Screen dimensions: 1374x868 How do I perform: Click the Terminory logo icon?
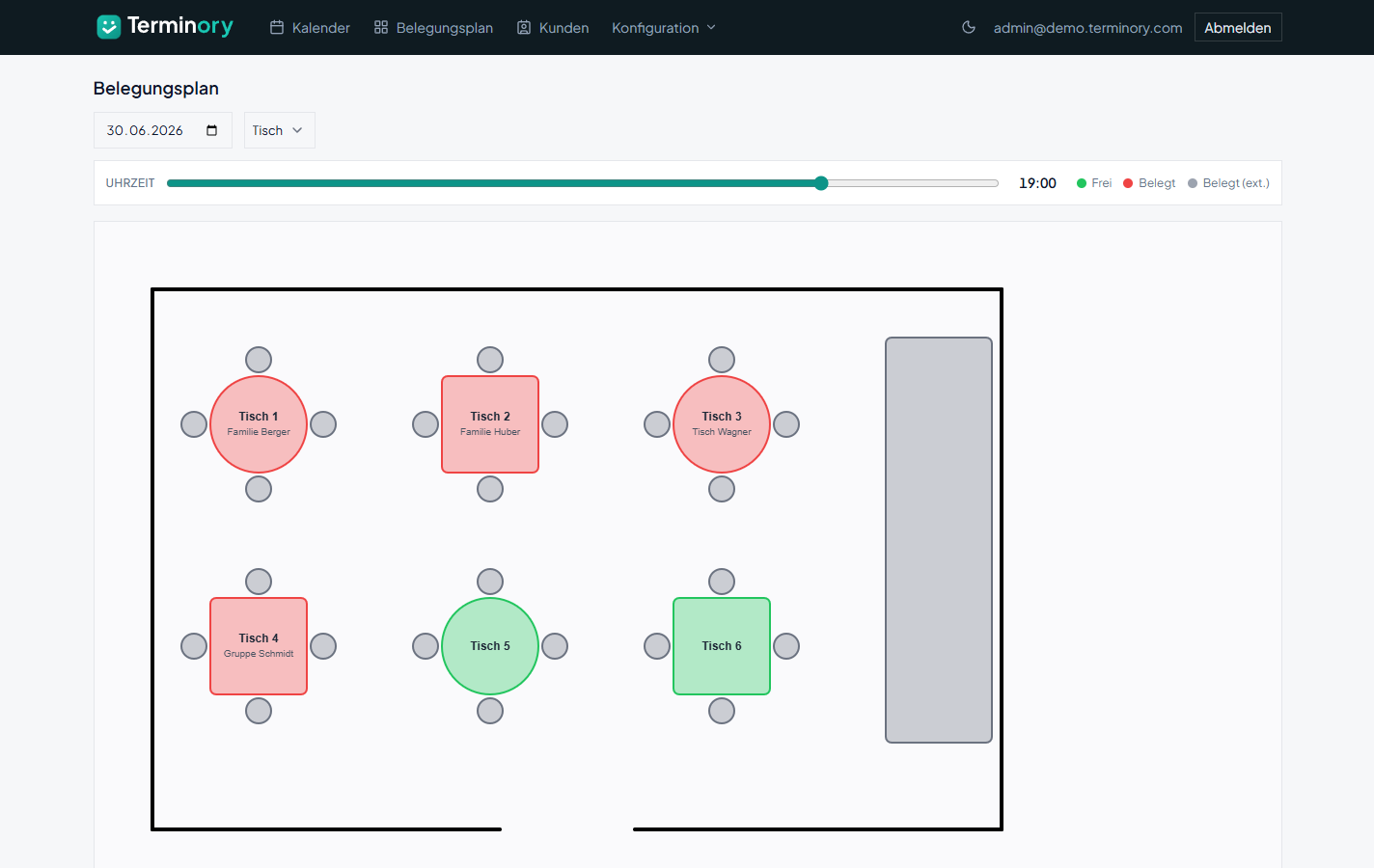click(109, 27)
